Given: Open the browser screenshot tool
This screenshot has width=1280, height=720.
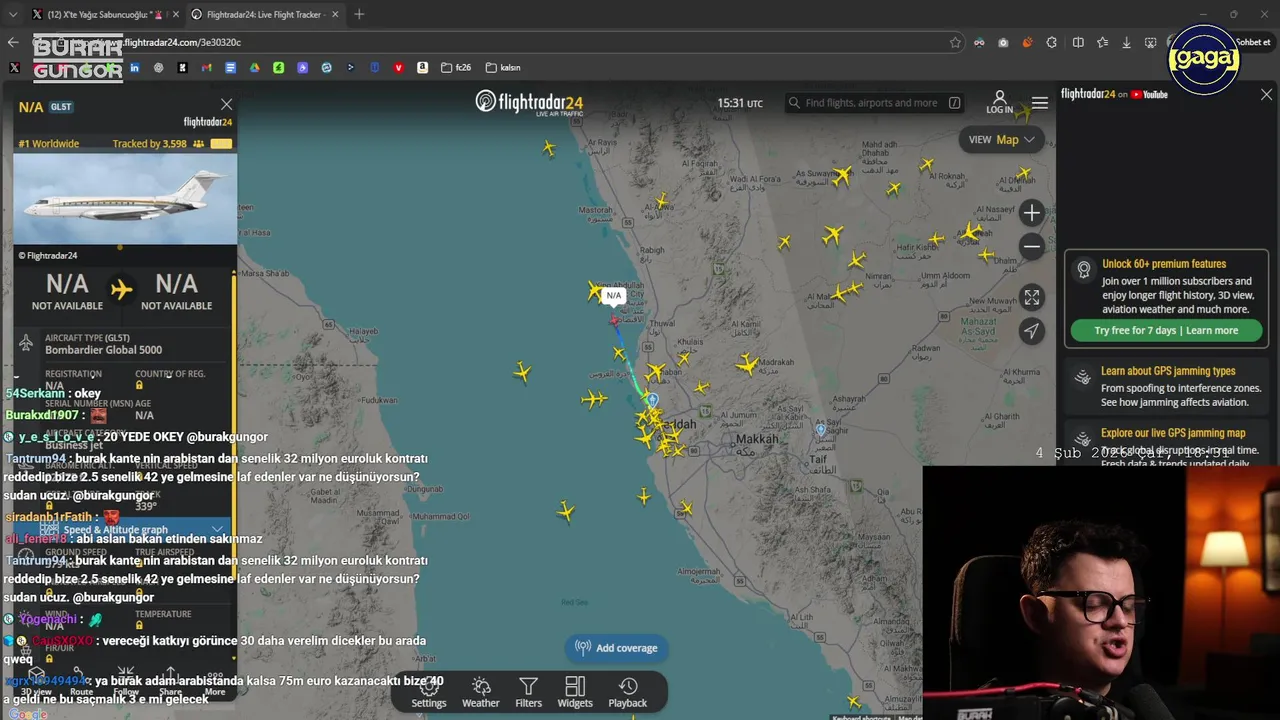Looking at the screenshot, I should click(1150, 42).
